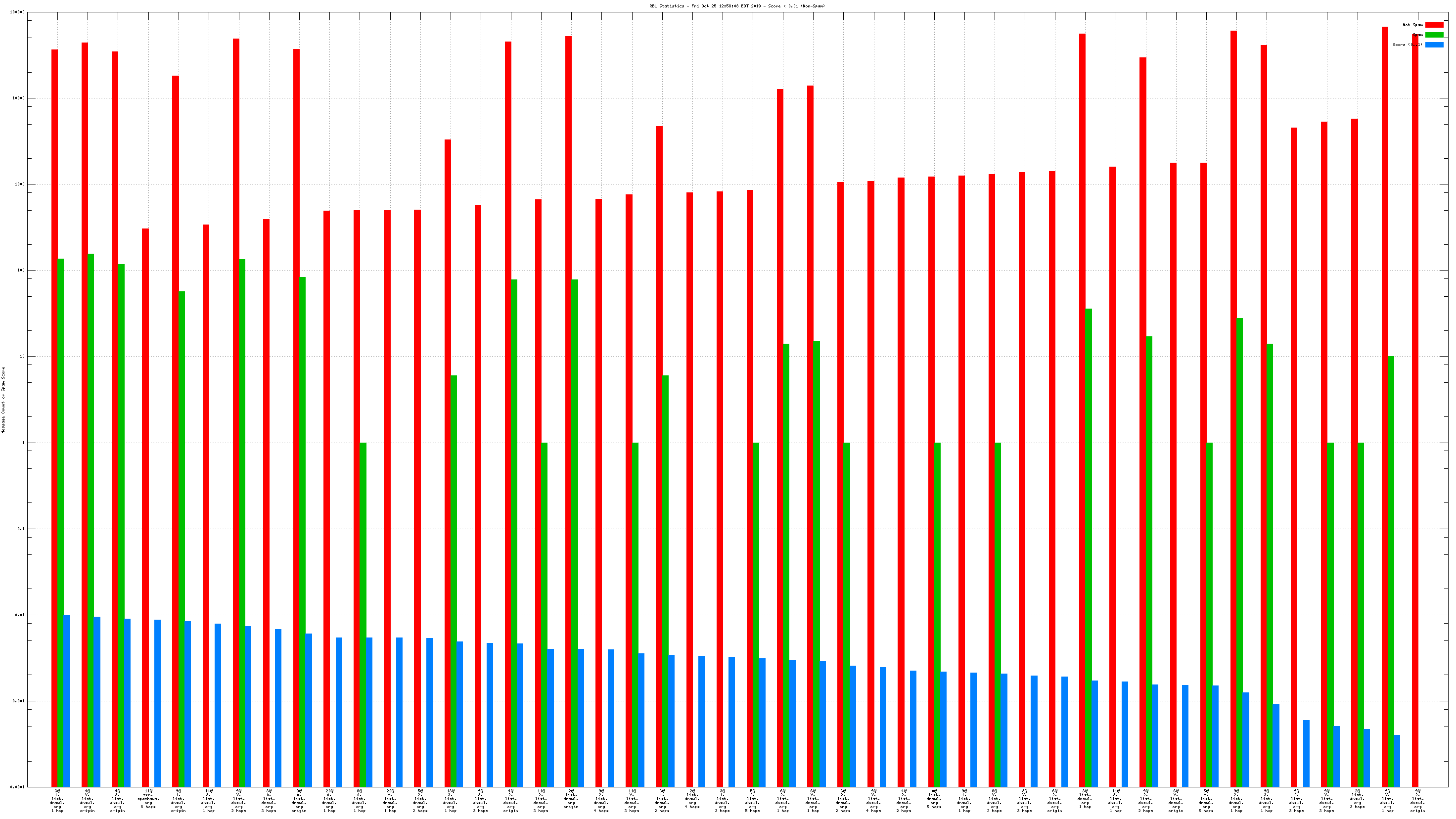Click the zen.spamhaus.org 8 hops axis label

click(x=148, y=799)
